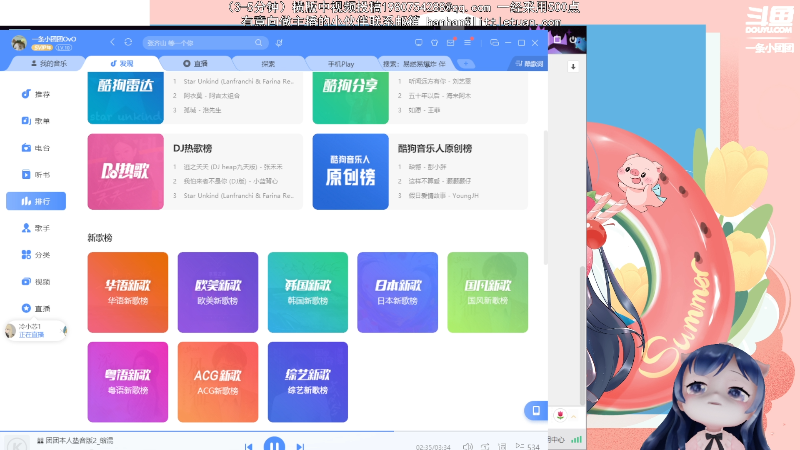The image size is (800, 450).
Task: Open the 粤语新歌榜 card
Action: pyautogui.click(x=128, y=382)
